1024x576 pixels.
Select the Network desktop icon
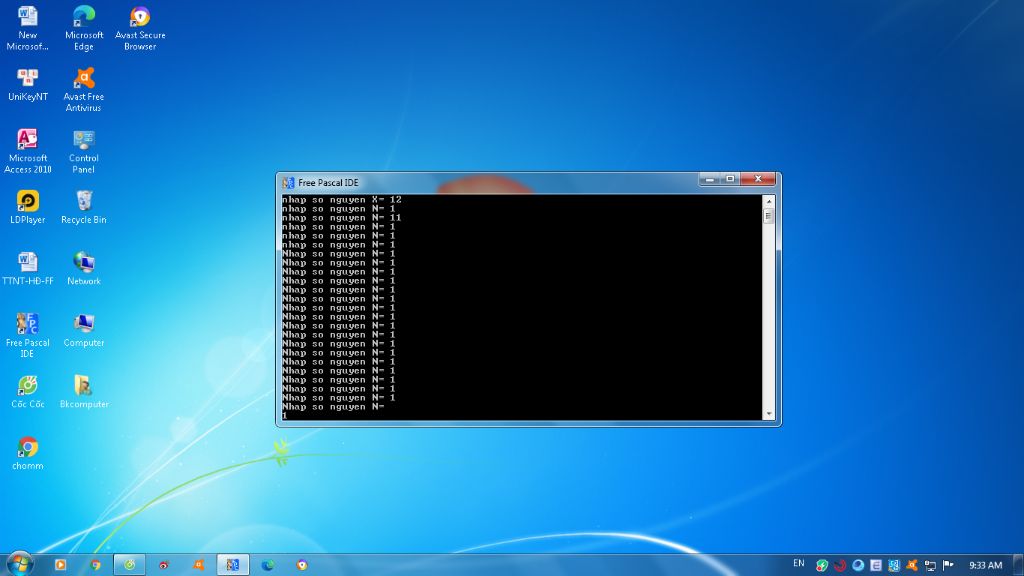(x=84, y=268)
